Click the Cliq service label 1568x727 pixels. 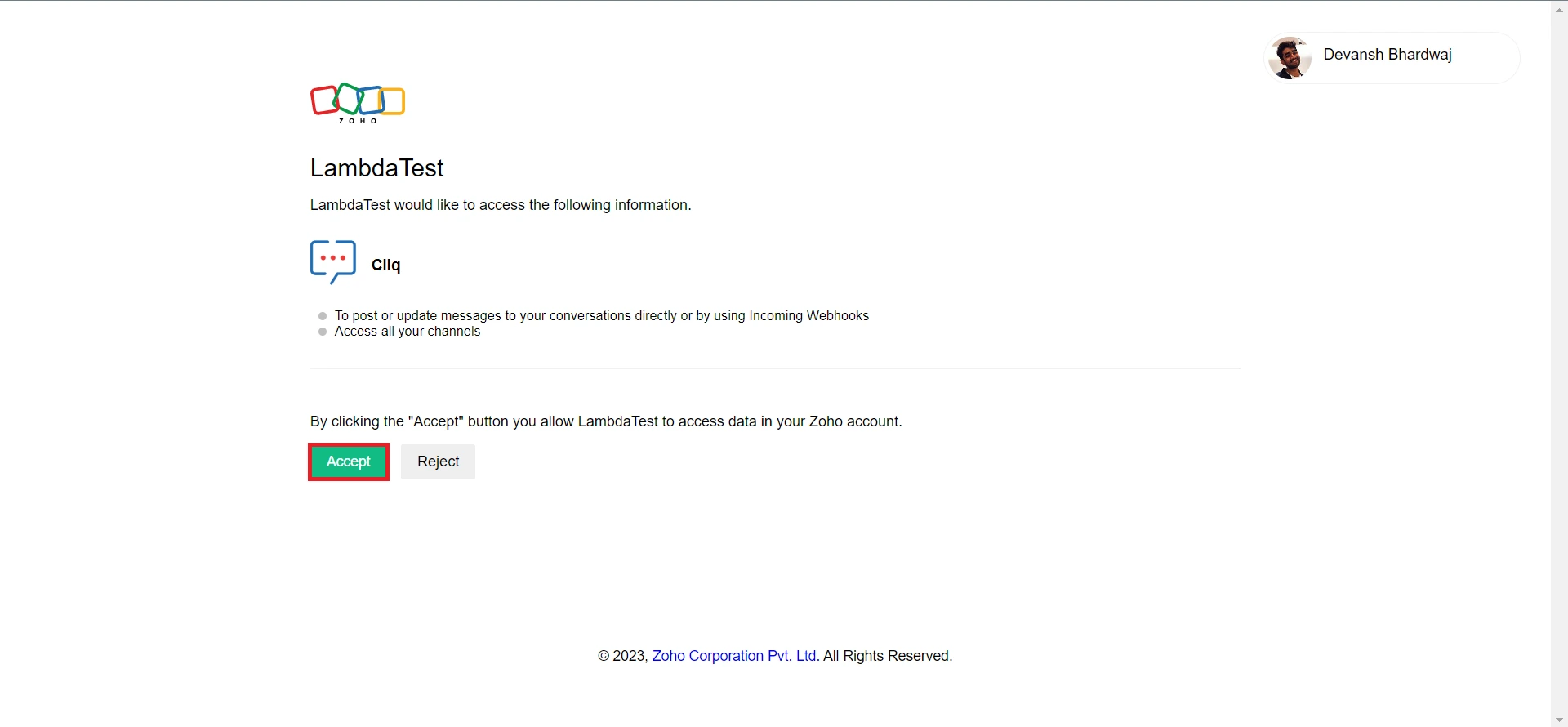point(385,265)
